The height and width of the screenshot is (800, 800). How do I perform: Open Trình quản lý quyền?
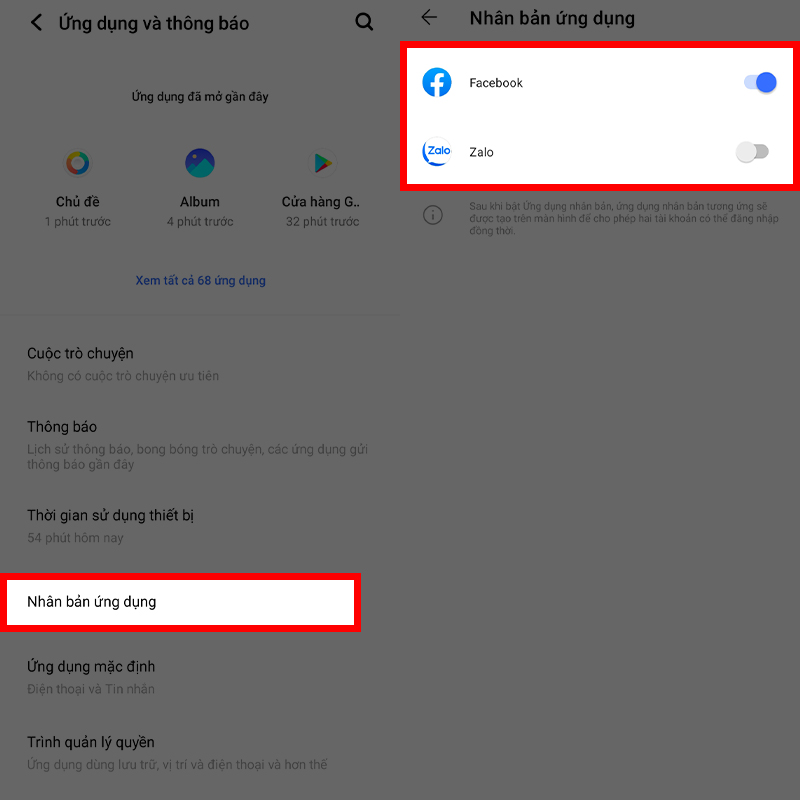click(x=199, y=753)
